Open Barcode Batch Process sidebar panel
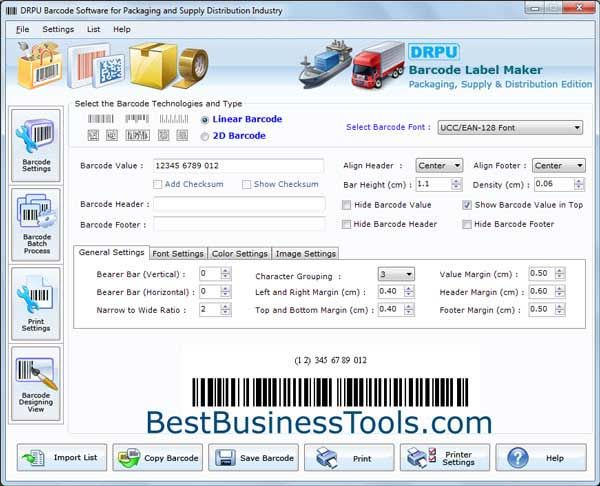Viewport: 600px width, 486px height. (x=36, y=224)
